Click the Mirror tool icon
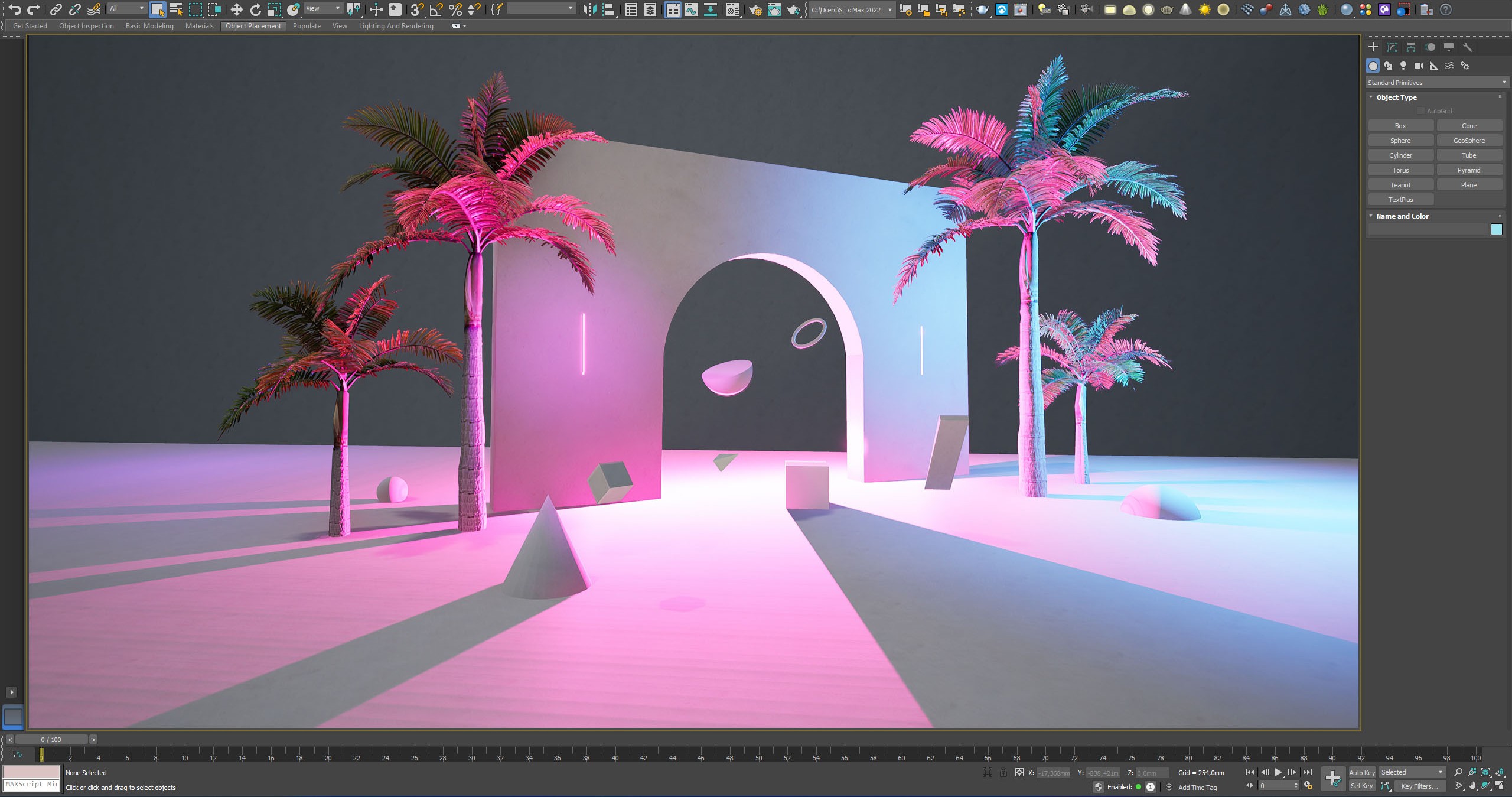Image resolution: width=1512 pixels, height=797 pixels. (589, 9)
